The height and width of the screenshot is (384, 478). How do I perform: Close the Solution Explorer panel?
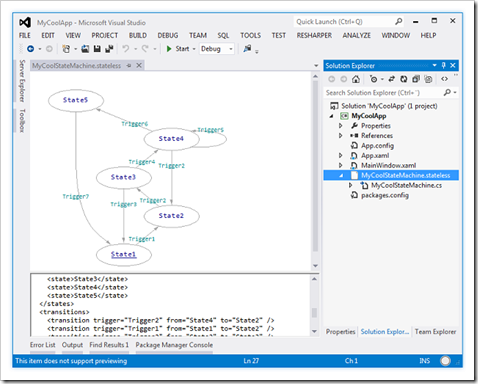tap(453, 65)
